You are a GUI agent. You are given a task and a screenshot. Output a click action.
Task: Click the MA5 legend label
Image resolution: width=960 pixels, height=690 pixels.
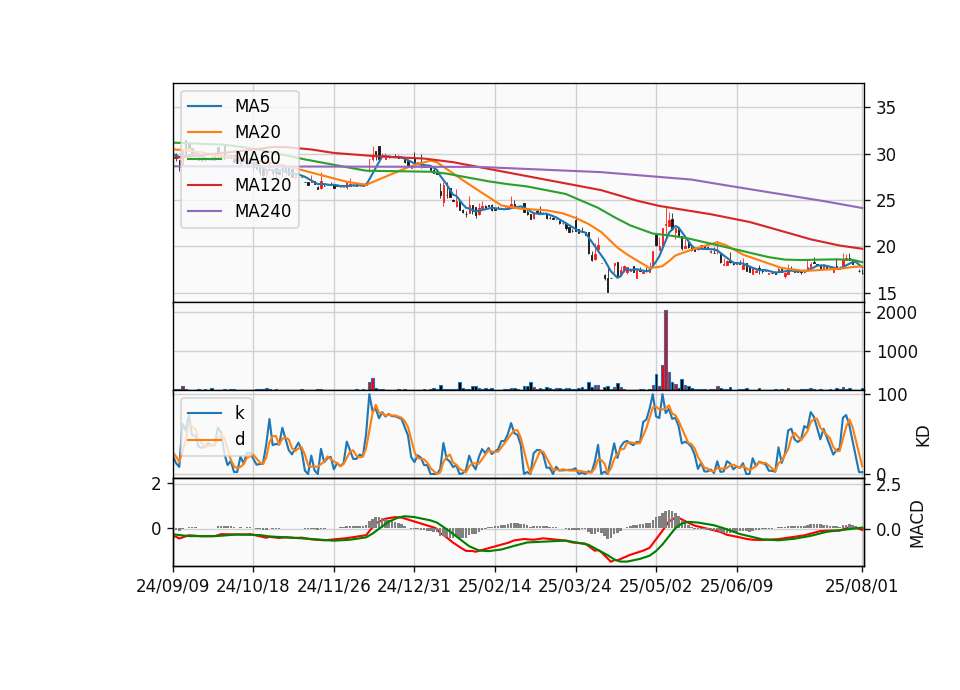coord(252,106)
